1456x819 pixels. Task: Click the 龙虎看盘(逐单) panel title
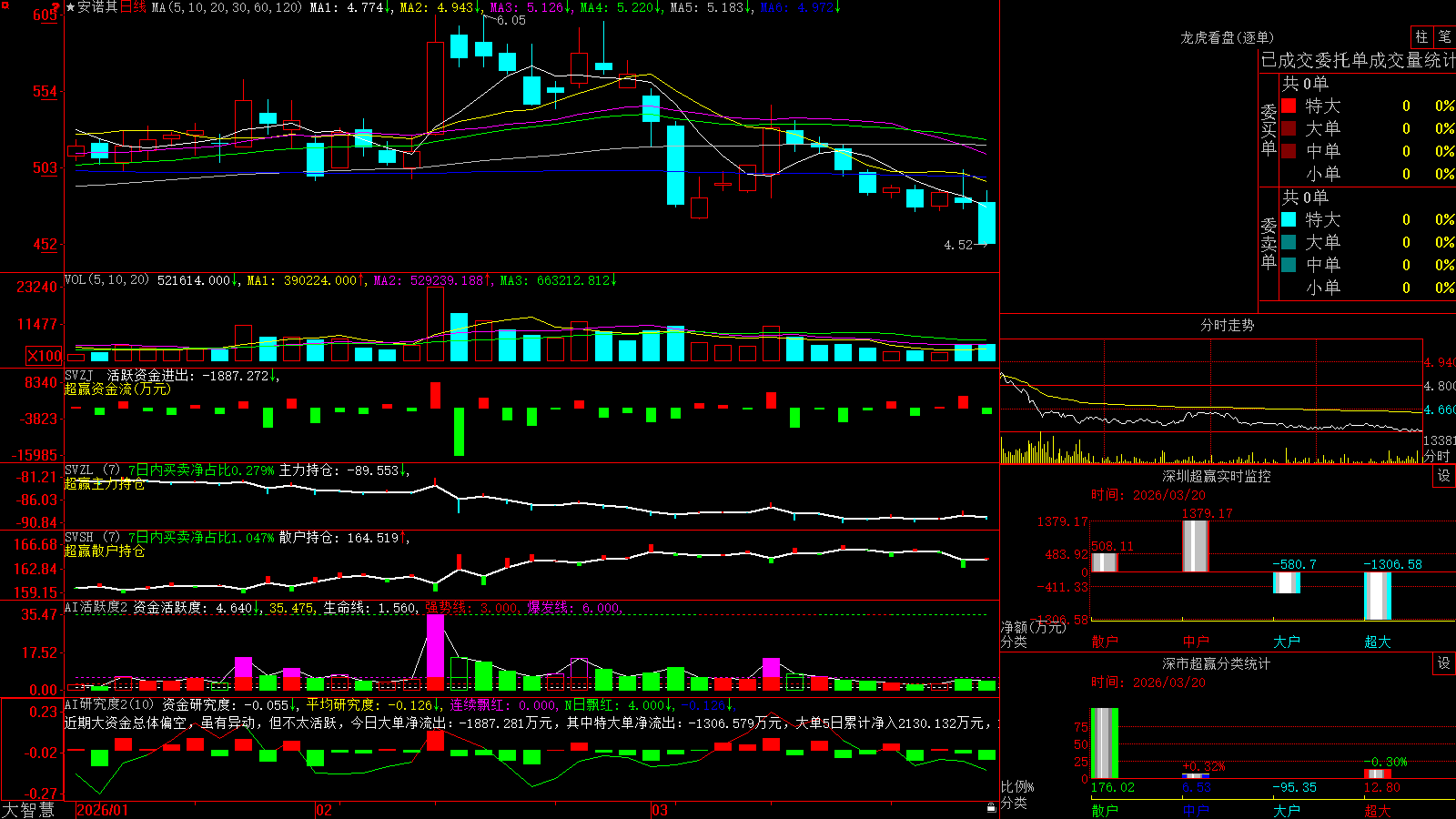(1227, 37)
